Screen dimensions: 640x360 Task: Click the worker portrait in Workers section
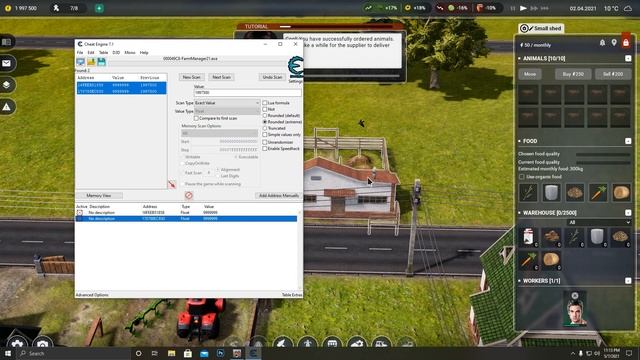(575, 309)
